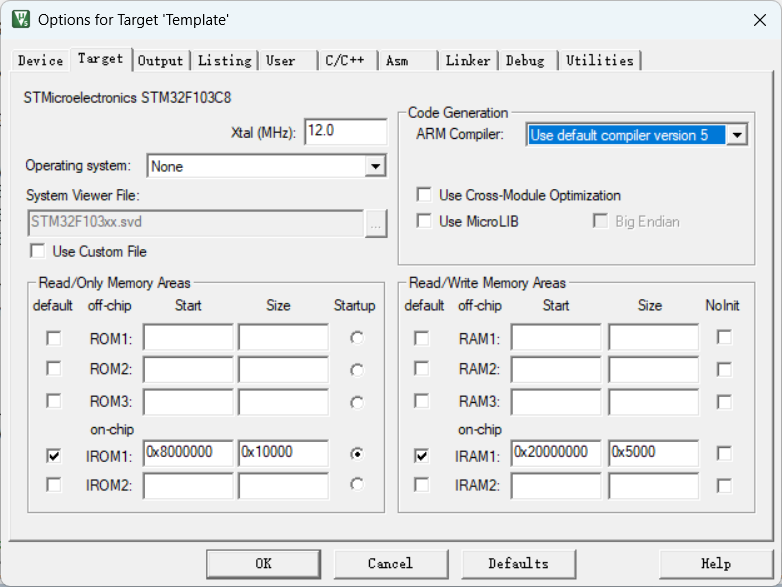This screenshot has width=782, height=587.
Task: Uncheck the IROM1 default checkbox
Action: pyautogui.click(x=53, y=455)
